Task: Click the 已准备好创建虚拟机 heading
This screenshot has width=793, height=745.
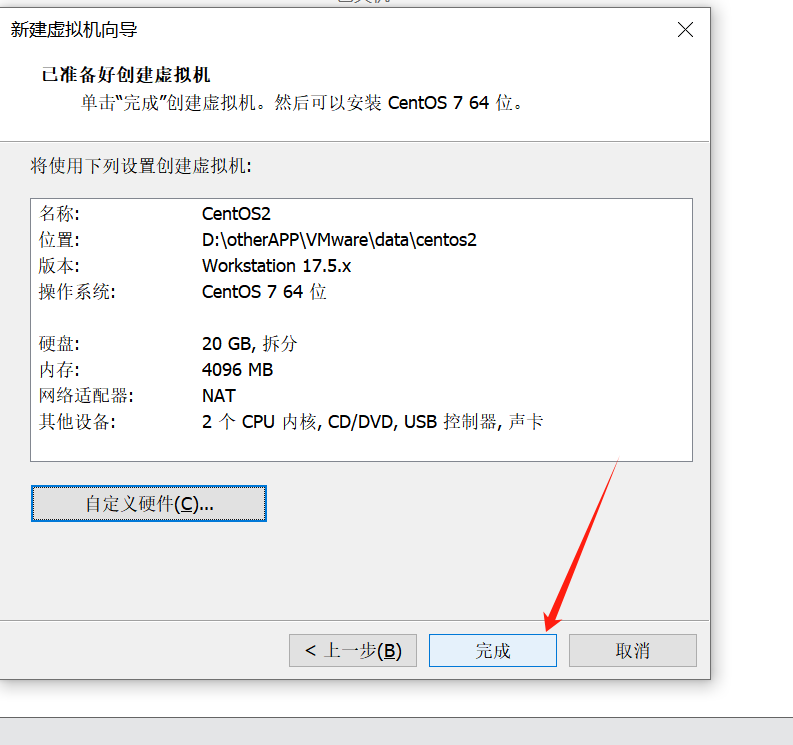Action: point(126,75)
